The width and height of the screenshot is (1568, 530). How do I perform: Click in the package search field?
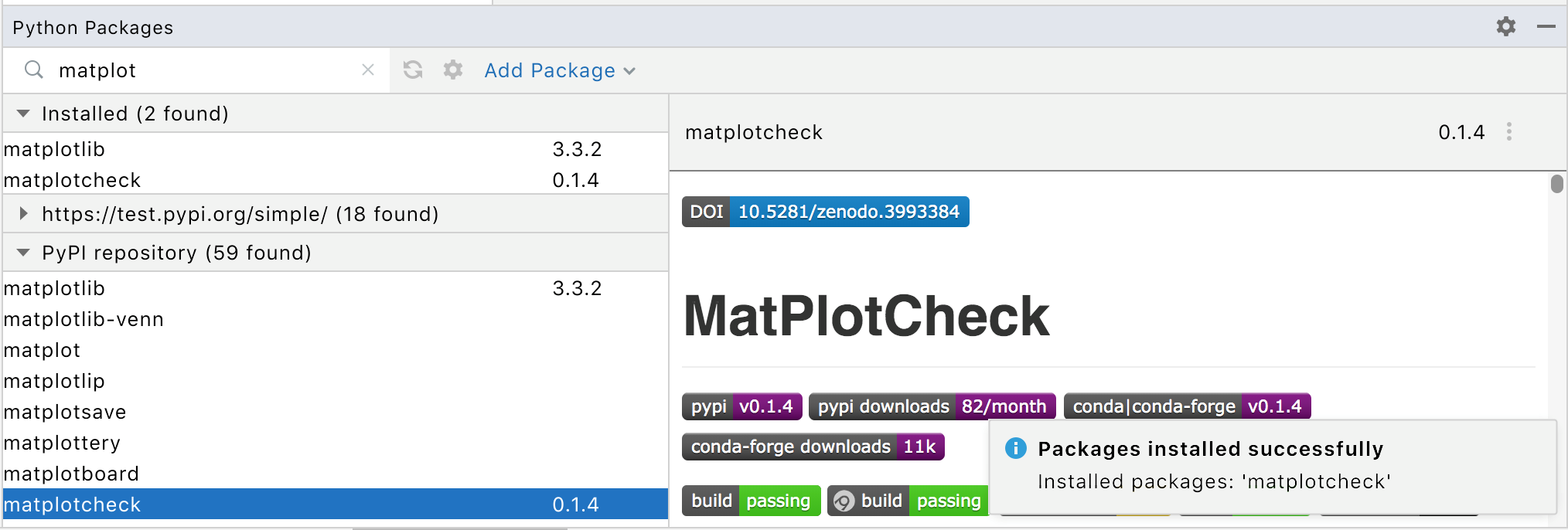coord(201,70)
